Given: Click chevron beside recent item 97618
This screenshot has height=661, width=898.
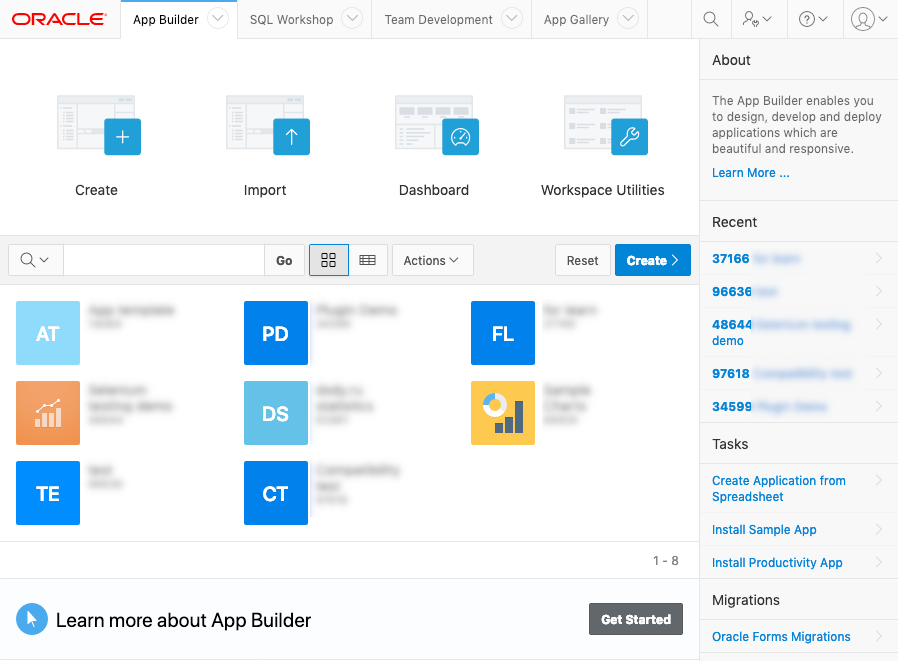Looking at the screenshot, I should point(879,373).
